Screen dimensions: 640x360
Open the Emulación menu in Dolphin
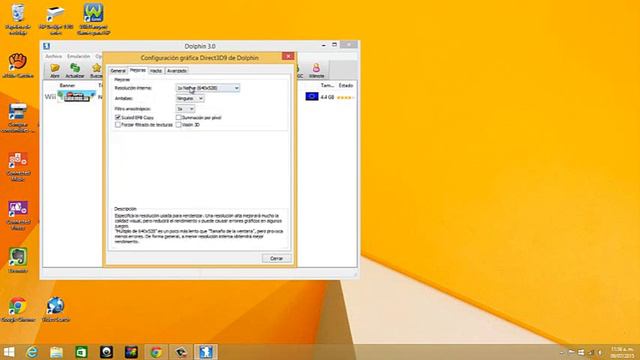click(78, 56)
